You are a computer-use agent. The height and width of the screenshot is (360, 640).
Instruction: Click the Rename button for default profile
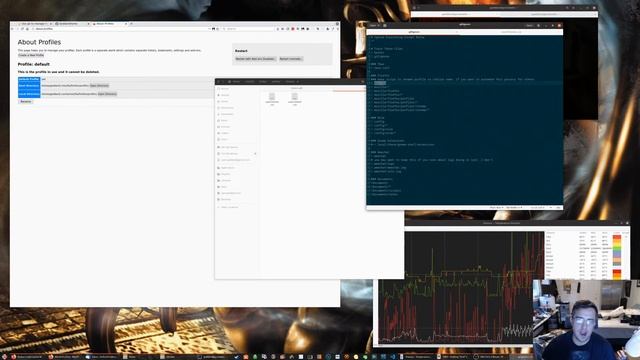[25, 102]
